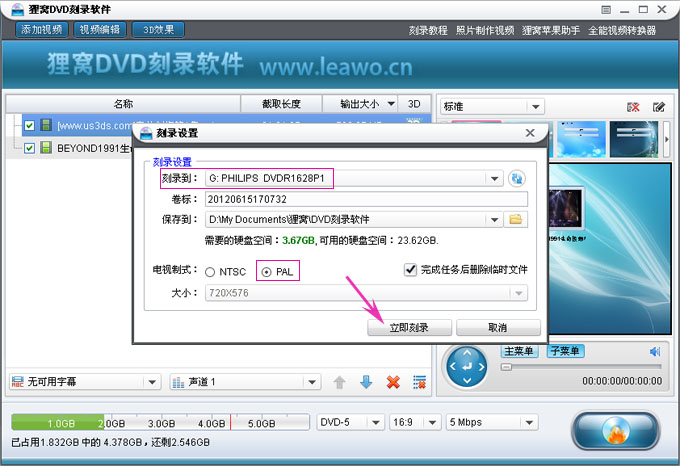Image resolution: width=680 pixels, height=466 pixels.
Task: Click the menu template delete icon
Action: [633, 107]
